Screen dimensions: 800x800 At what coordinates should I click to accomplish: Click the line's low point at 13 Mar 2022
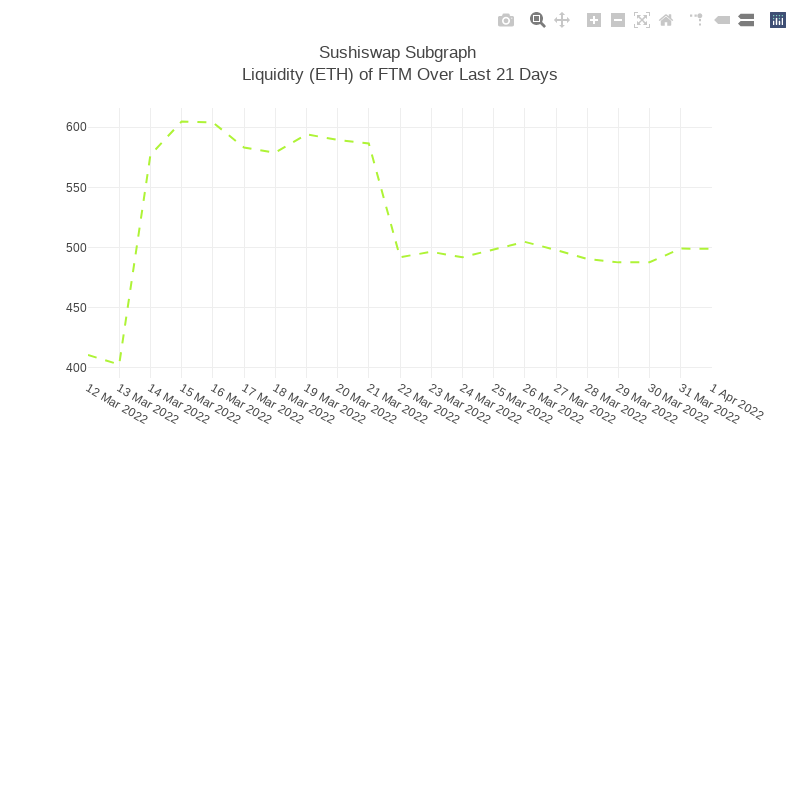119,363
